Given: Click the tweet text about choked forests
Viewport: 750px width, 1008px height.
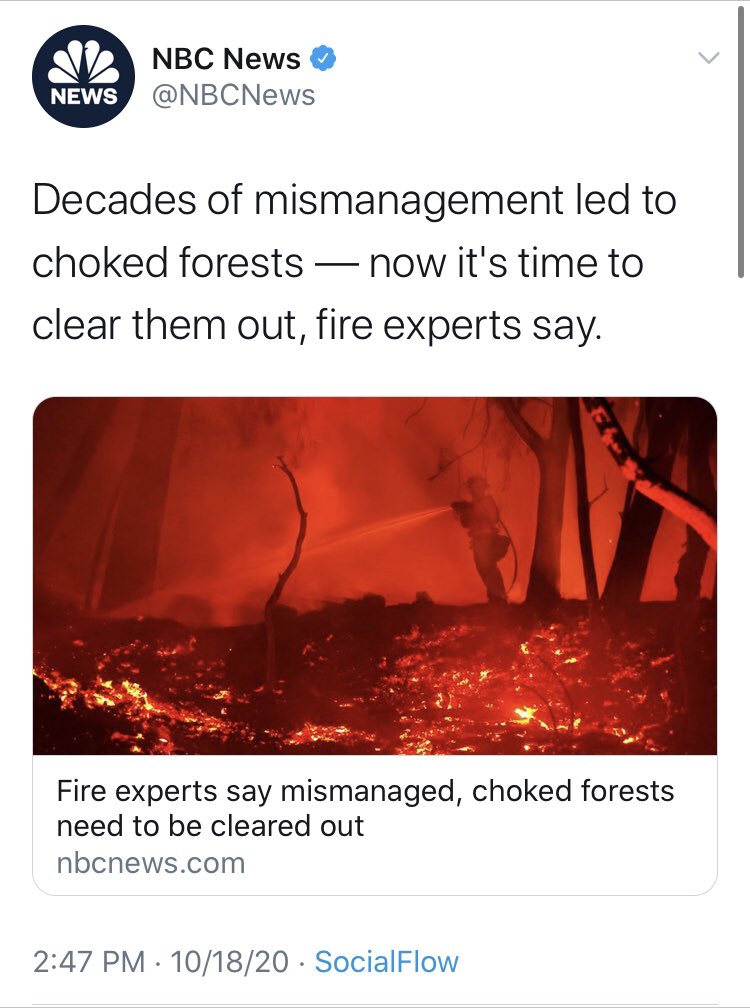Looking at the screenshot, I should point(354,263).
